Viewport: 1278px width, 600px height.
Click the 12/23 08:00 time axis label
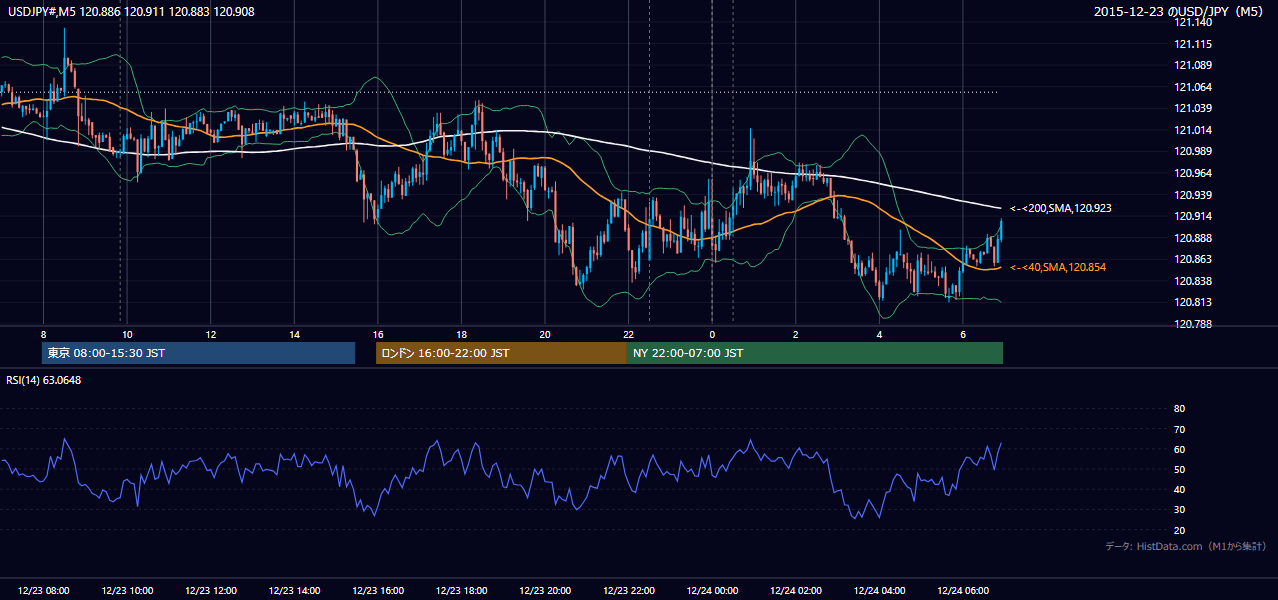(44, 591)
